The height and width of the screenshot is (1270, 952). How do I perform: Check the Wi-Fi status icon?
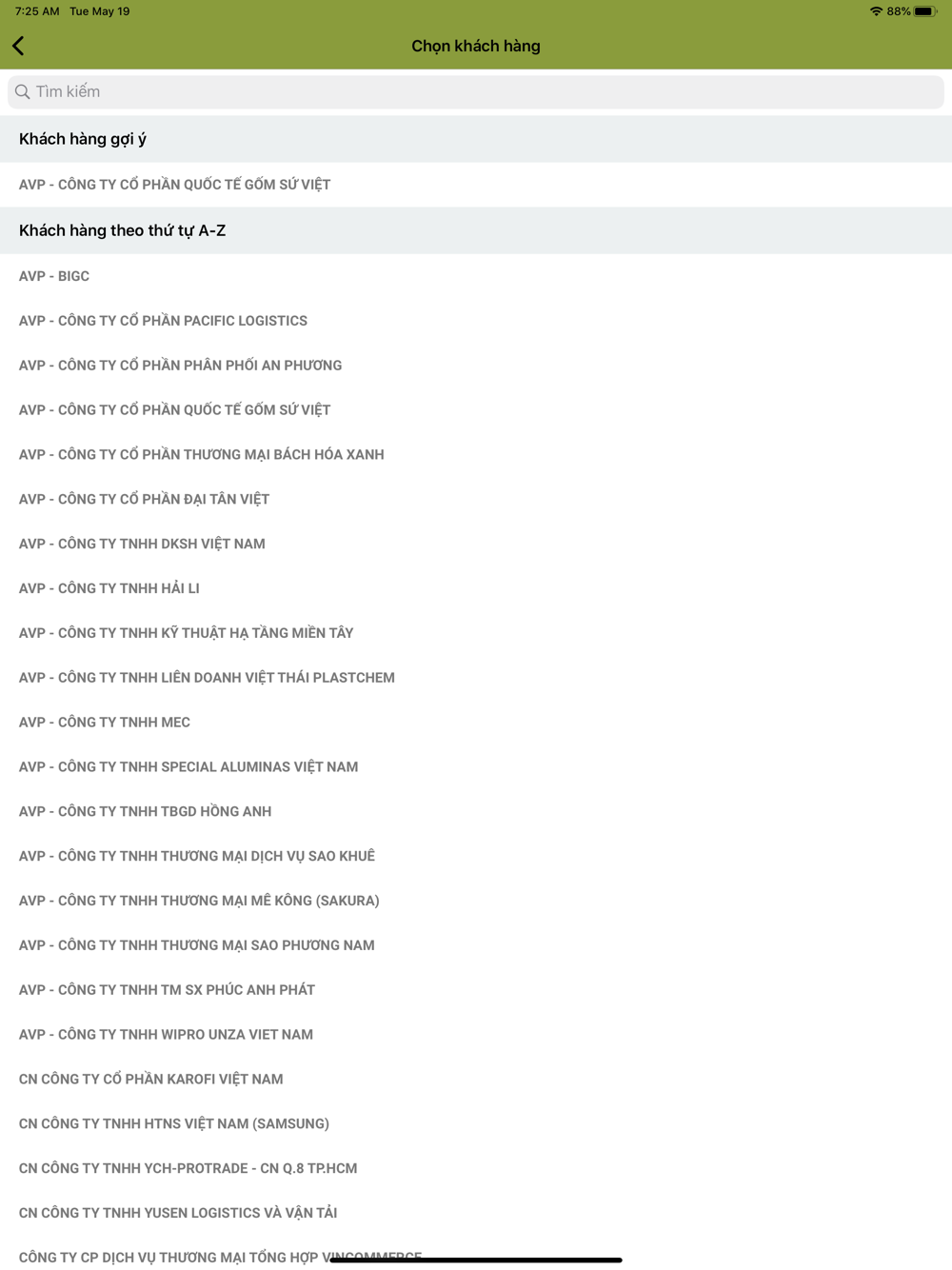coord(876,11)
